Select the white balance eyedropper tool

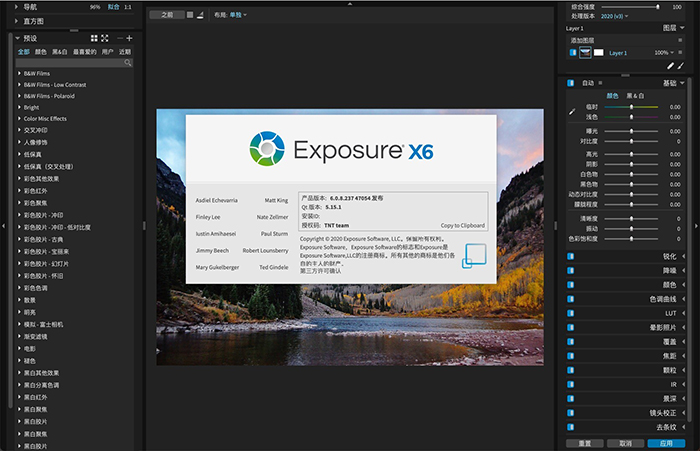(573, 111)
